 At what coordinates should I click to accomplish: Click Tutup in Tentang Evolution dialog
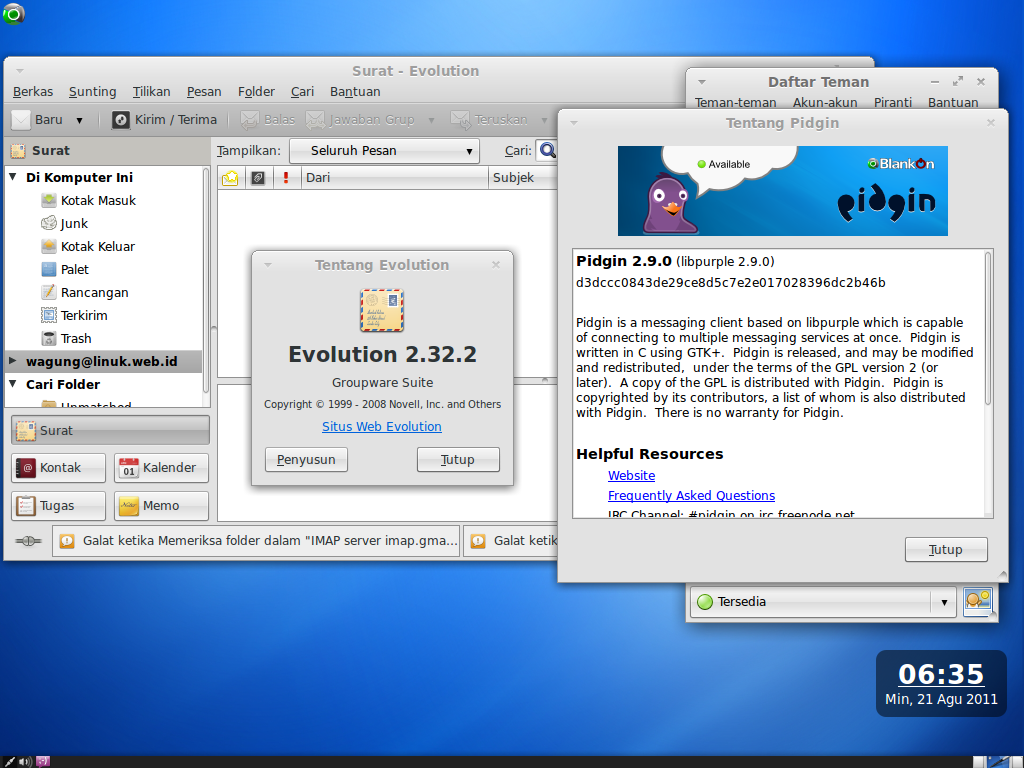coord(458,459)
